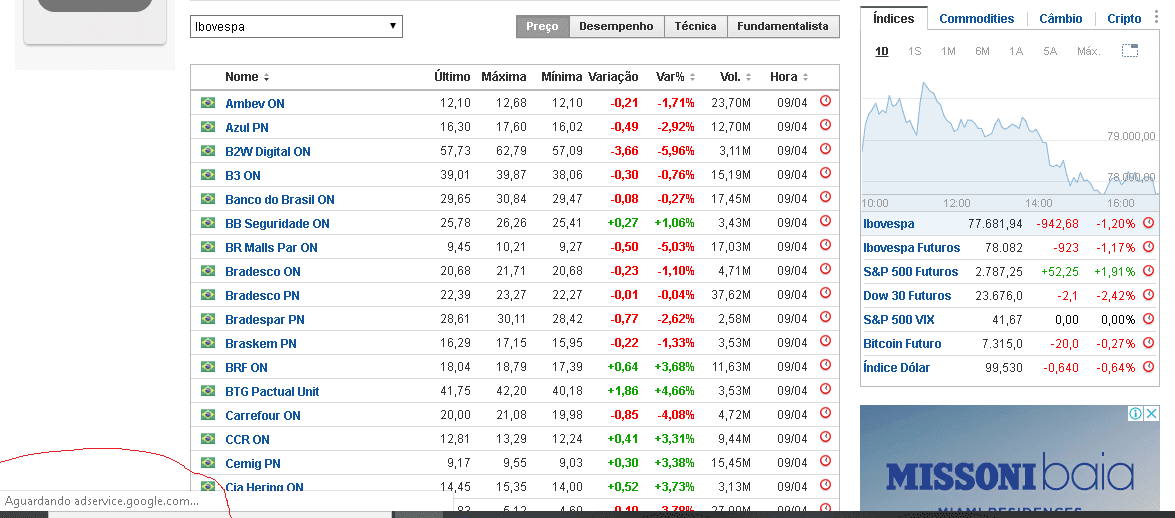1175x518 pixels.
Task: Click the clock icon in Bitcoin Futuro row
Action: click(1148, 343)
